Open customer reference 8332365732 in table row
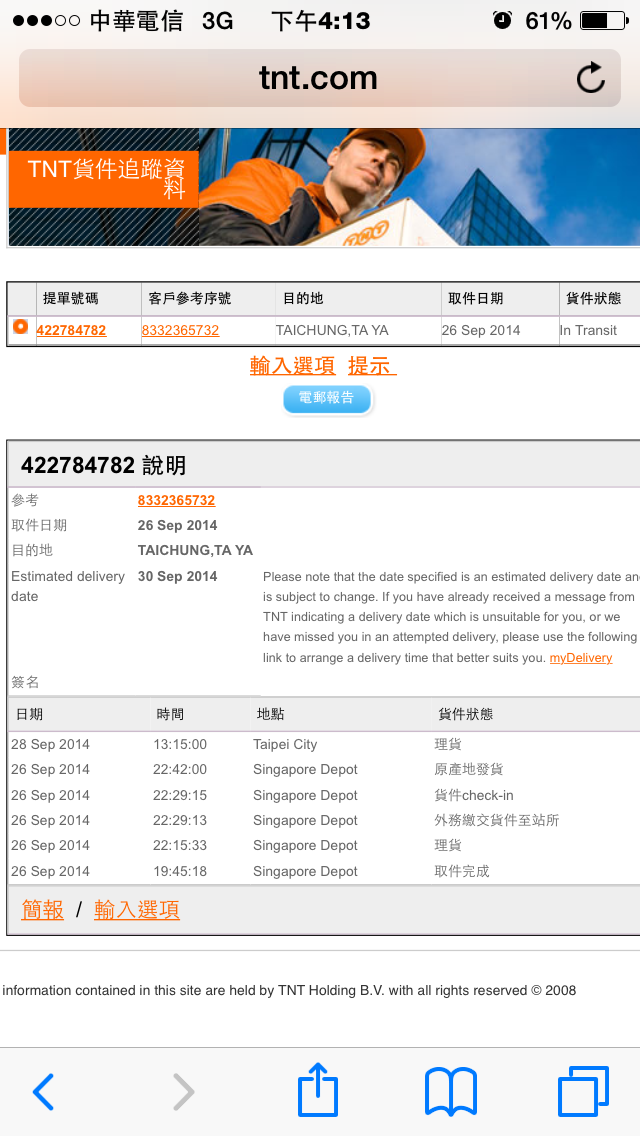This screenshot has width=640, height=1136. click(x=180, y=330)
